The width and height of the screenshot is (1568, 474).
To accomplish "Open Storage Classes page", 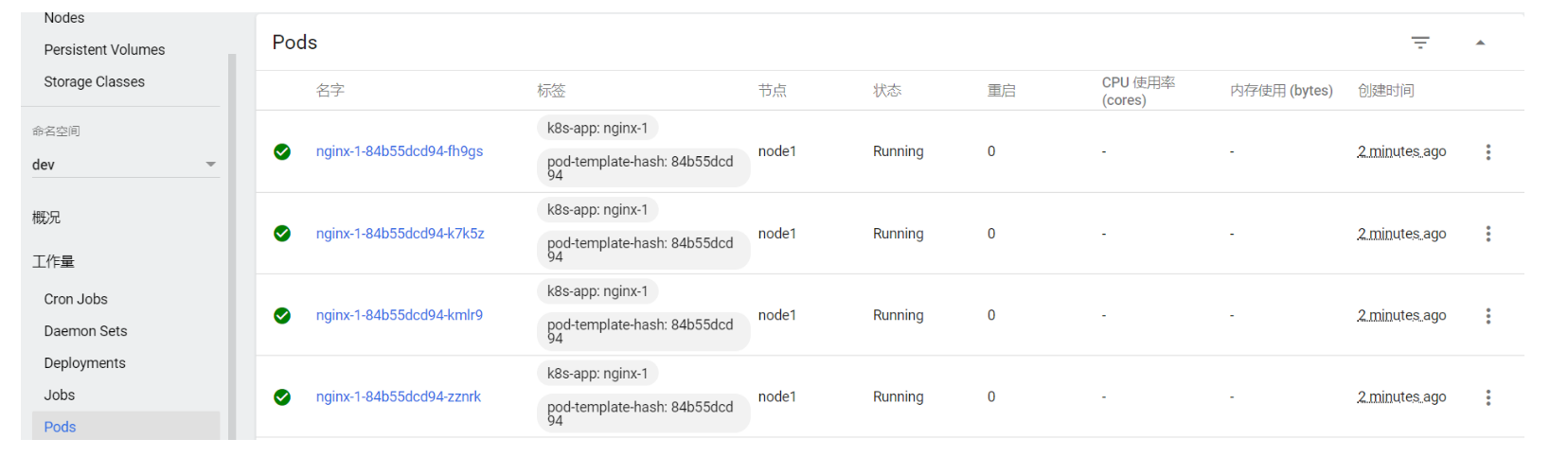I will (x=94, y=82).
